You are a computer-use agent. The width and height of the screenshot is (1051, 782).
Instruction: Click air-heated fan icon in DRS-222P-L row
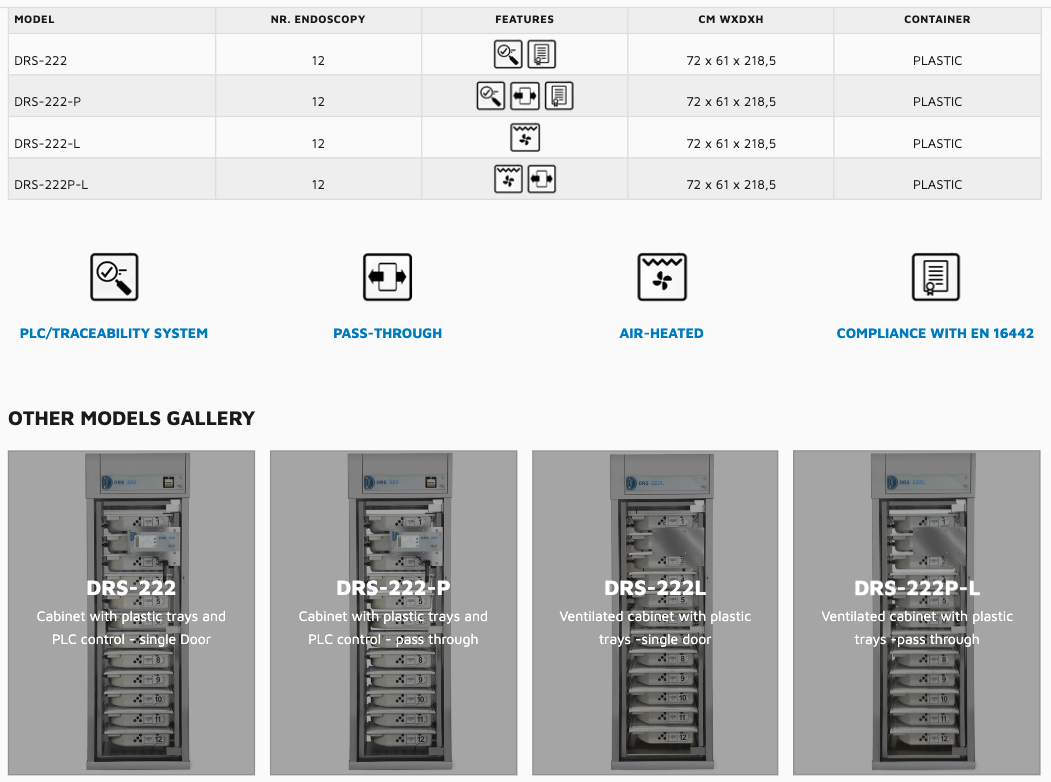pyautogui.click(x=508, y=179)
